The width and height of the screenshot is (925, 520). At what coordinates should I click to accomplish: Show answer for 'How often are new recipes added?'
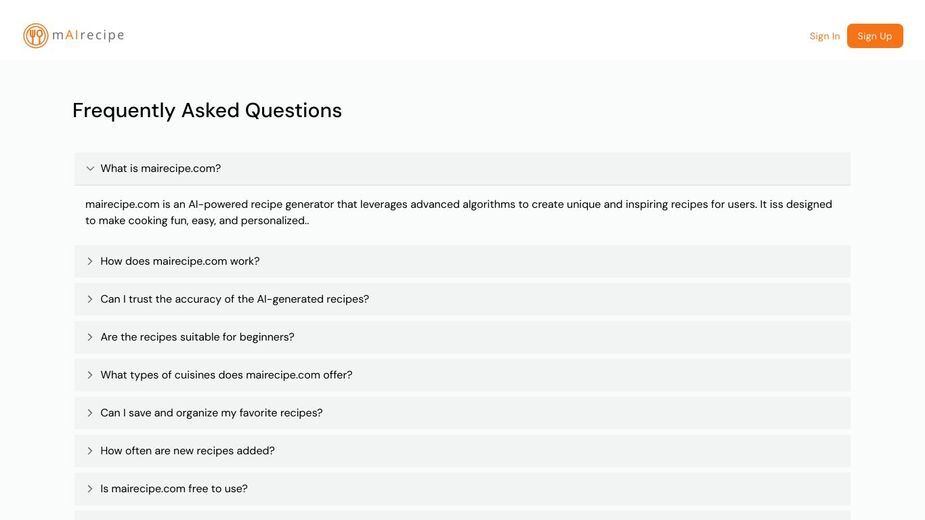tap(462, 451)
